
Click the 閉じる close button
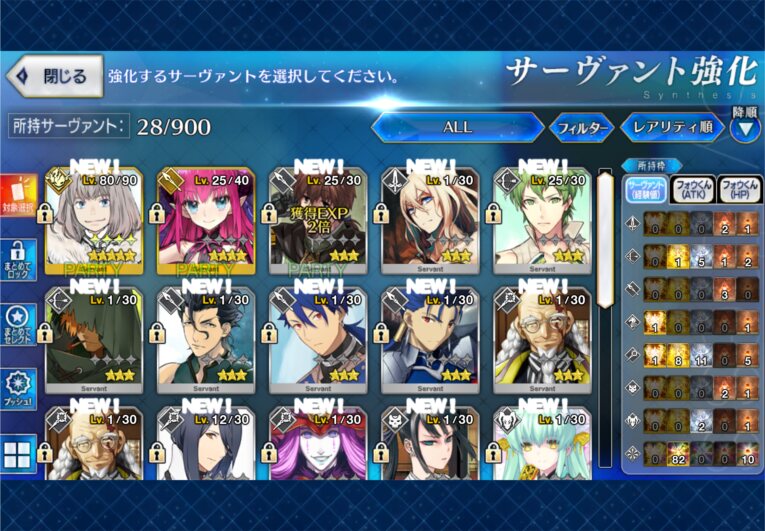[x=55, y=76]
